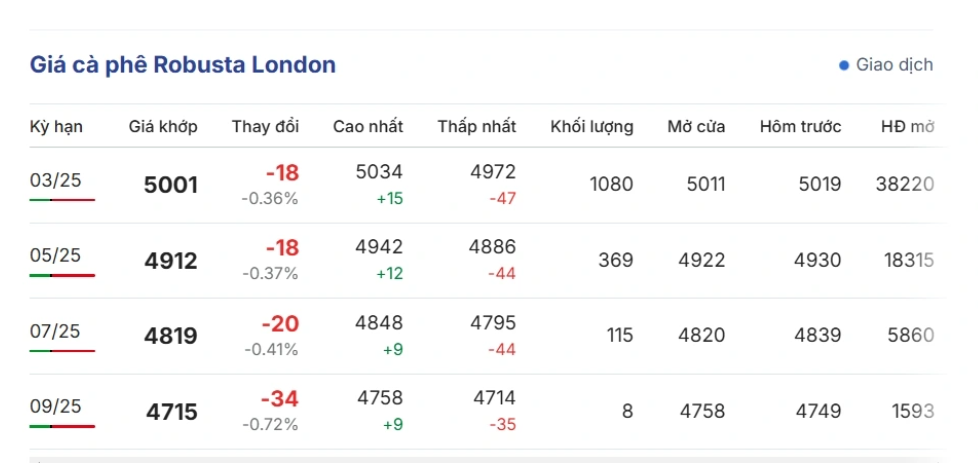Select the 03/25 contract term
978x464 pixels.
(55, 180)
